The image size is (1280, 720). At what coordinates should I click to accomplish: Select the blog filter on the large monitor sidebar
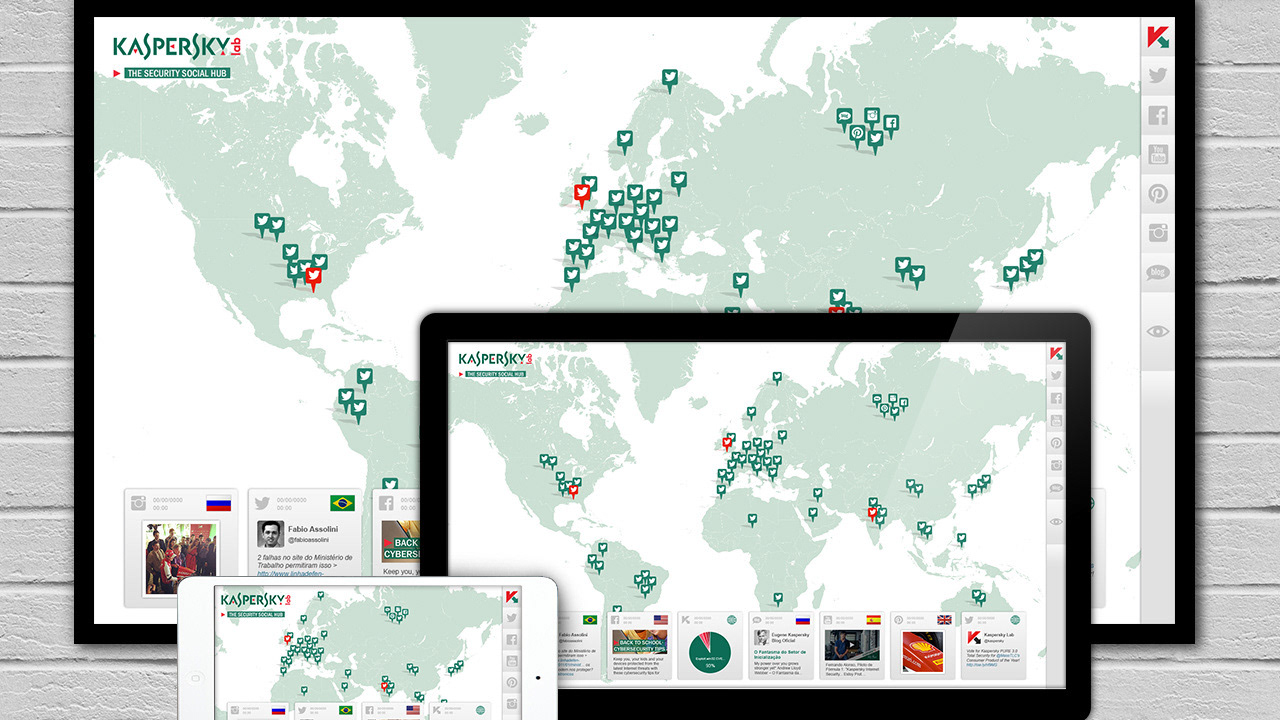coord(1158,272)
